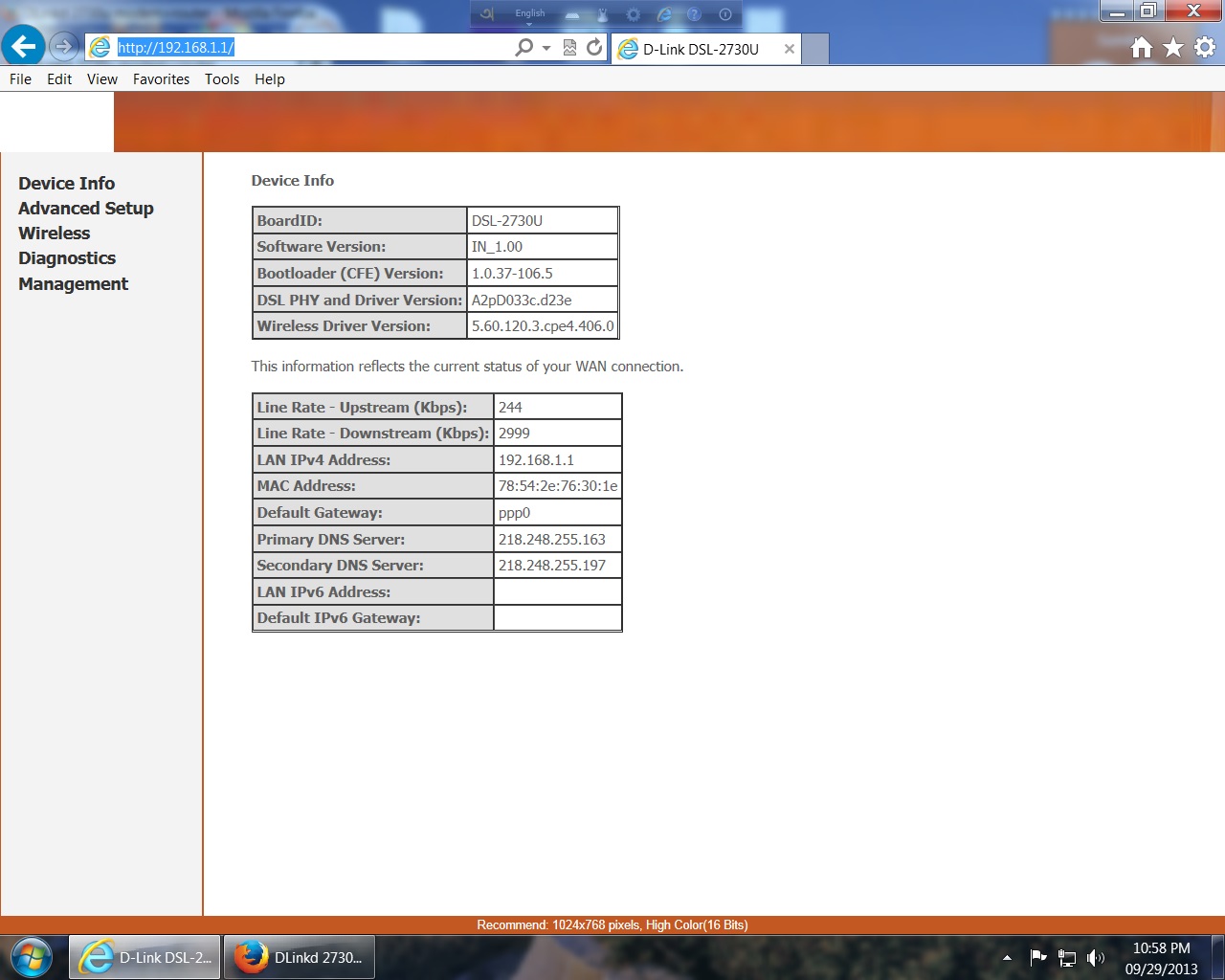Open Device Info in the sidebar
Image resolution: width=1225 pixels, height=980 pixels.
coord(66,183)
